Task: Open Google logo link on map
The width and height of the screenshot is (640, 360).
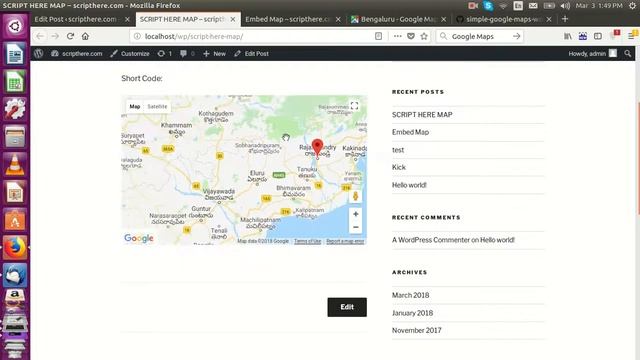Action: point(139,238)
